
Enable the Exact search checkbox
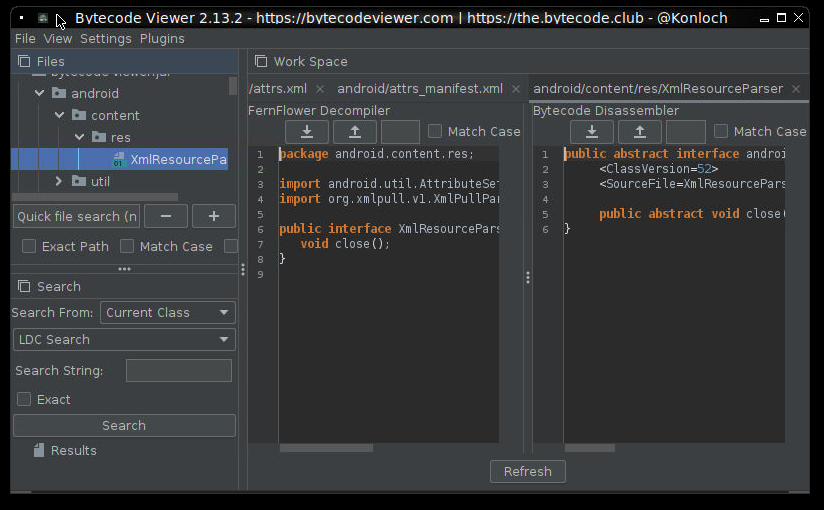pos(24,399)
